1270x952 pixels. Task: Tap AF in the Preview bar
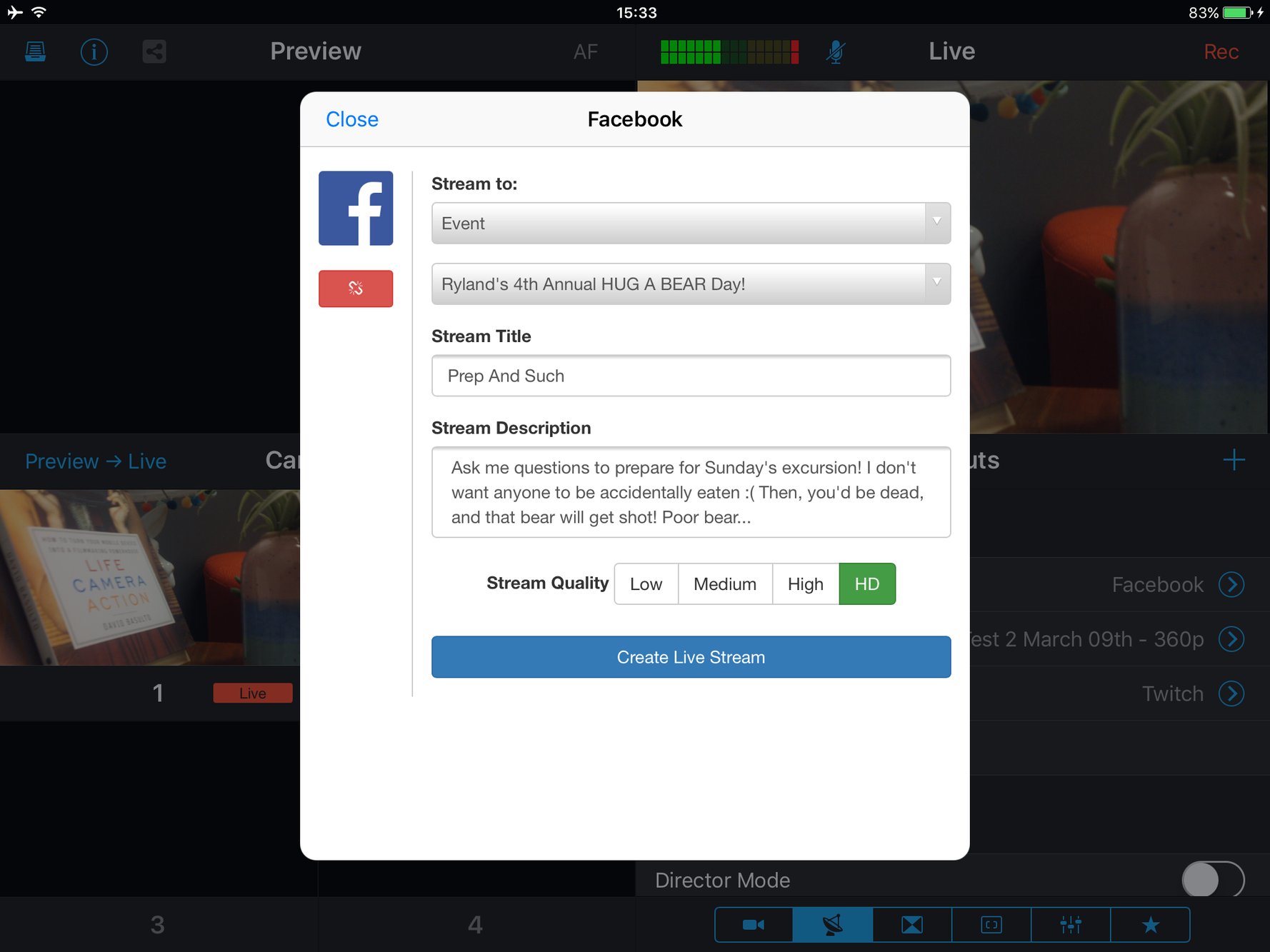[586, 51]
